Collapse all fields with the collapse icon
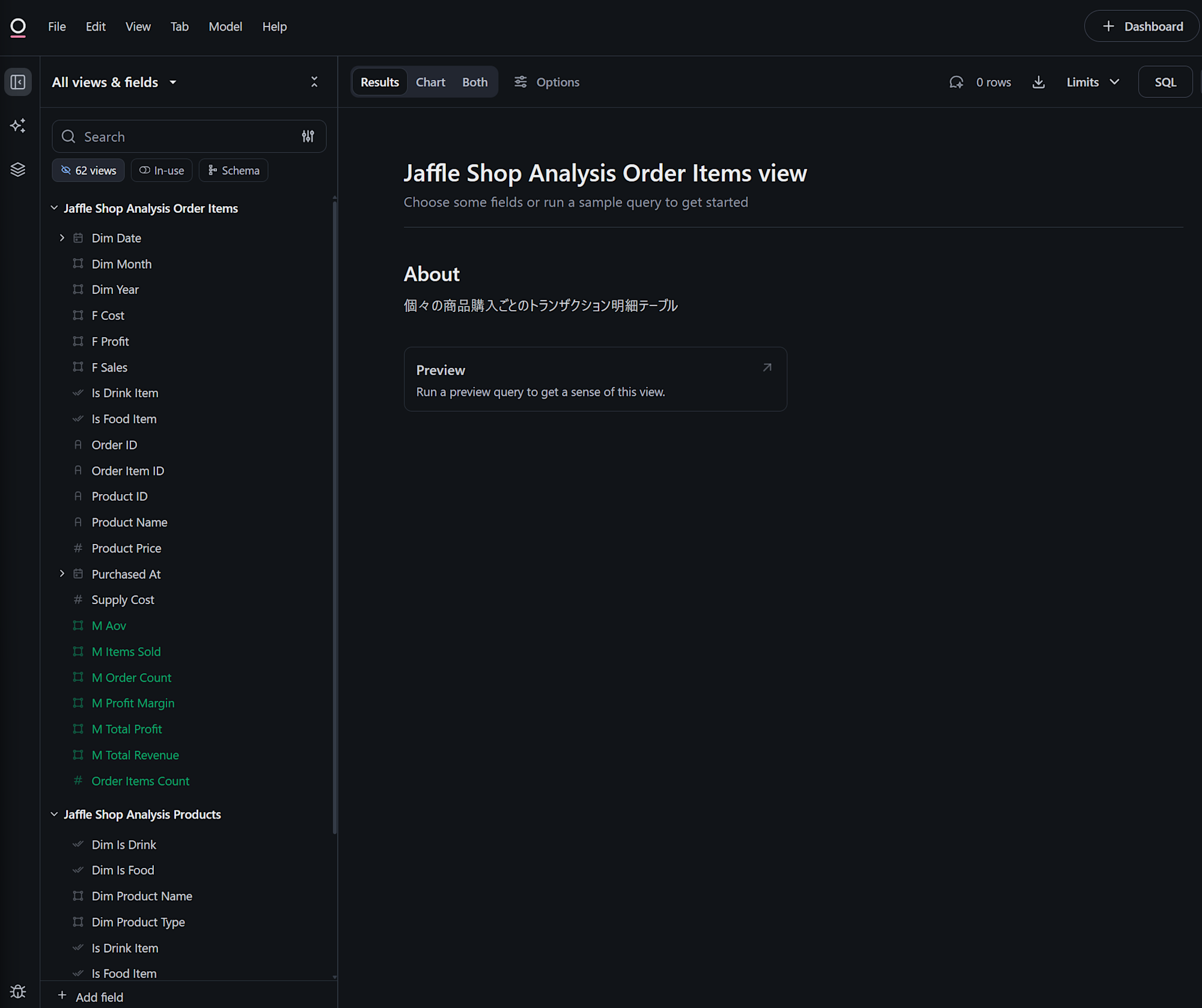This screenshot has height=1008, width=1202. point(314,82)
